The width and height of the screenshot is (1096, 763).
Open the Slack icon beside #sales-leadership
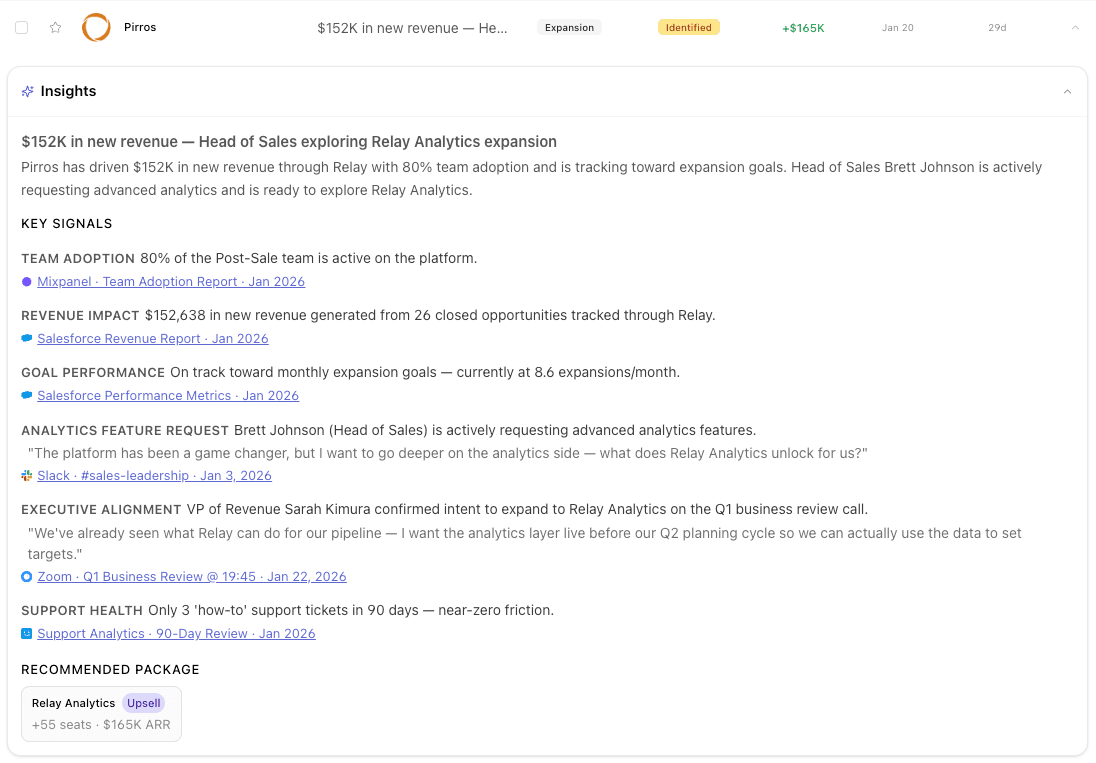tap(26, 475)
